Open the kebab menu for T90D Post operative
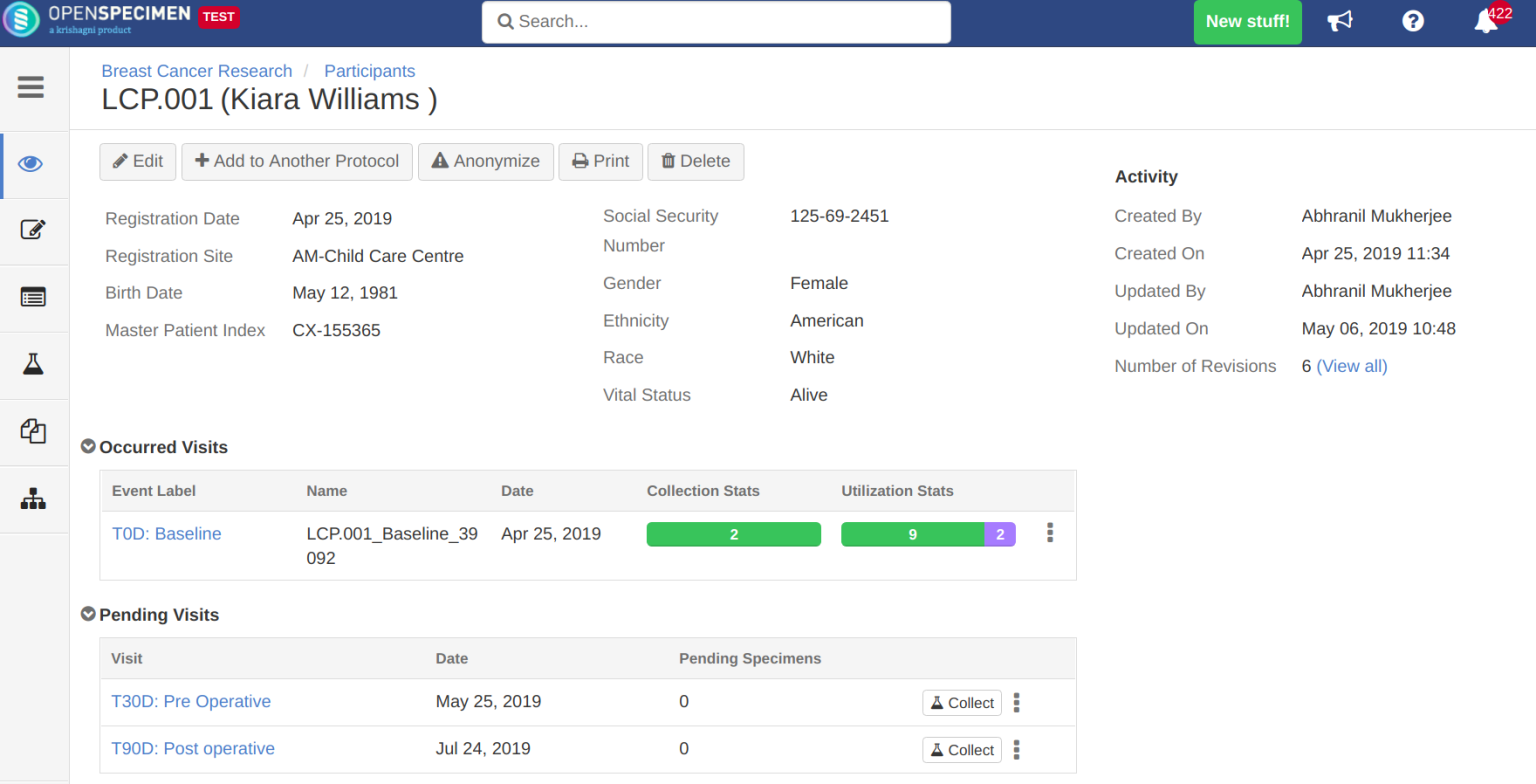 (1016, 749)
